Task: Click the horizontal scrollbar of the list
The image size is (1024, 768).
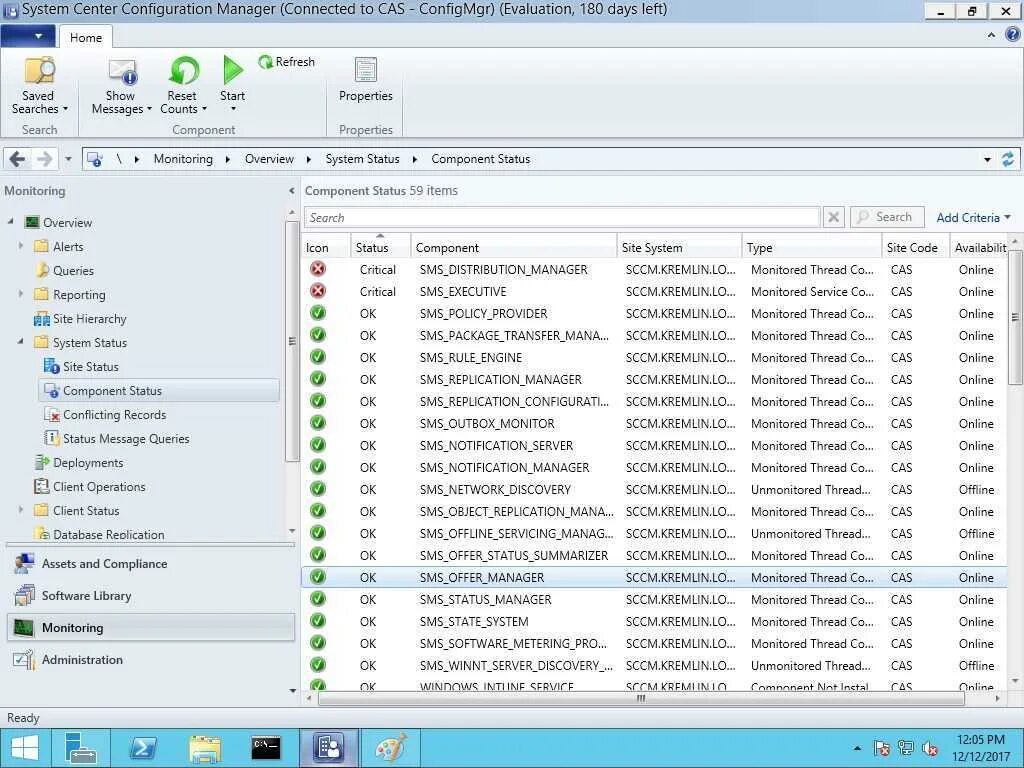Action: point(641,698)
